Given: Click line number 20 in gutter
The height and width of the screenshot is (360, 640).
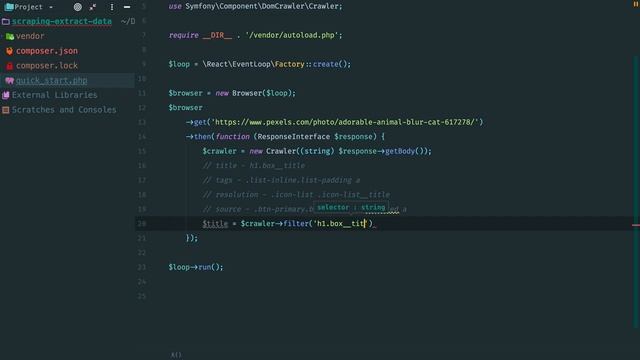Looking at the screenshot, I should click(x=142, y=224).
